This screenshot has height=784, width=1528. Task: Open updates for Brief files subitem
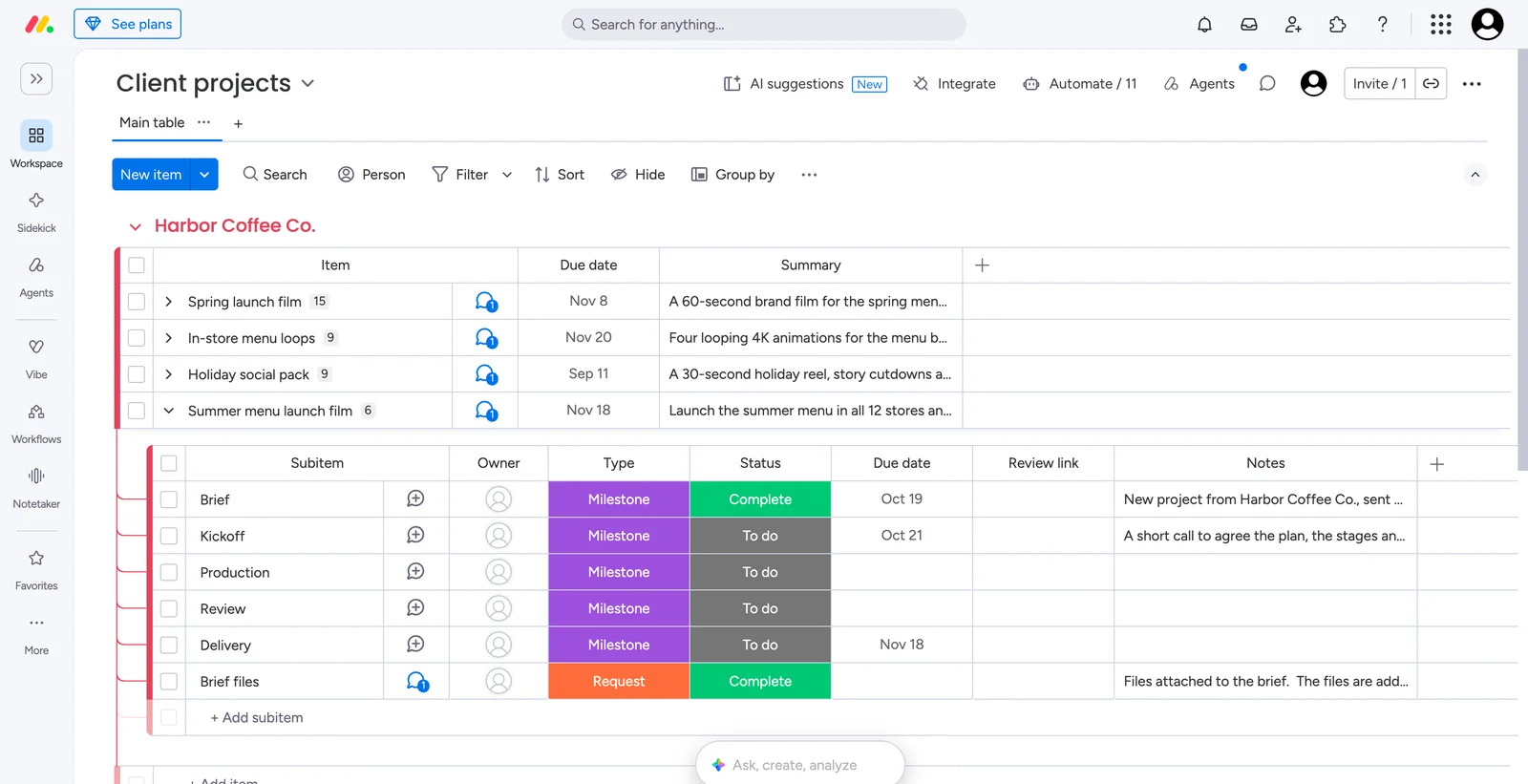point(417,682)
